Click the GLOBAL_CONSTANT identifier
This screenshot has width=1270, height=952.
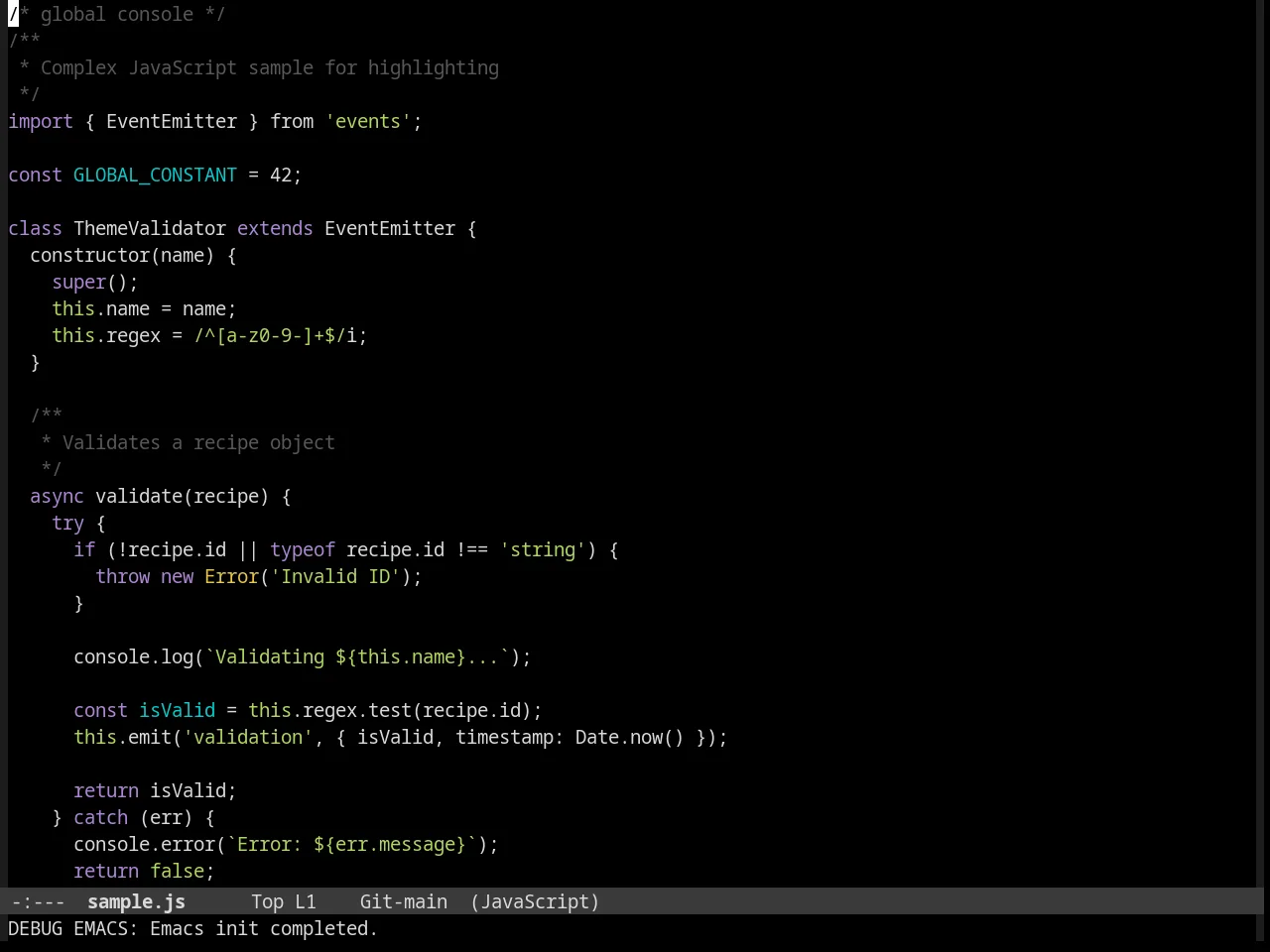click(x=155, y=175)
